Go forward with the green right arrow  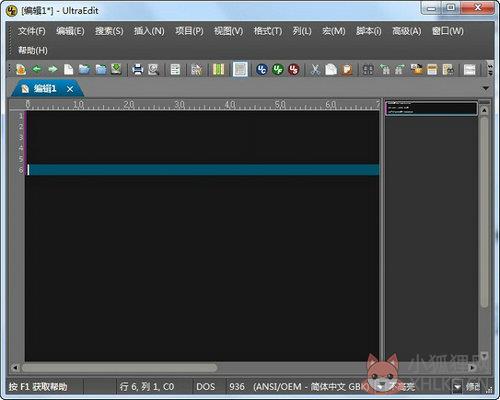tap(53, 69)
